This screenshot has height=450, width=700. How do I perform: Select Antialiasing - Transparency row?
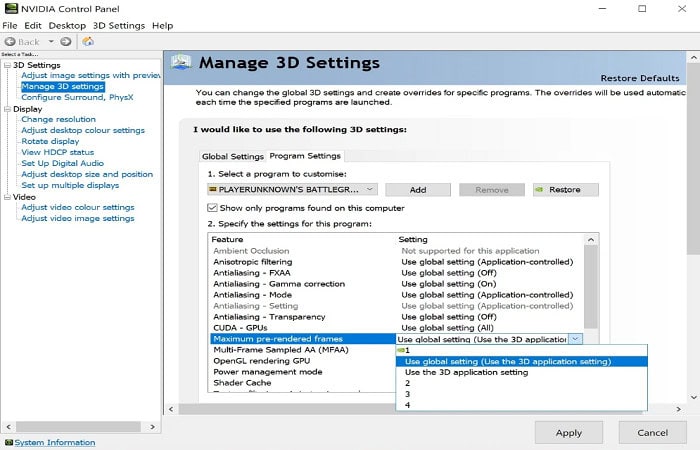pyautogui.click(x=396, y=317)
